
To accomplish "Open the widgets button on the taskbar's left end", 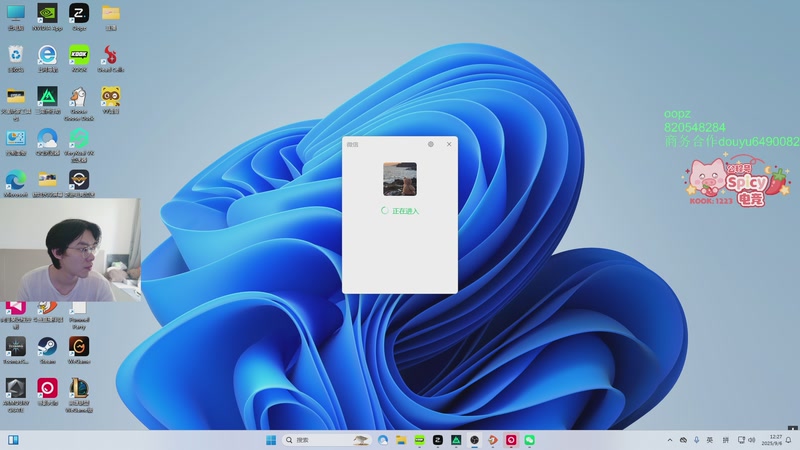I will [x=13, y=440].
